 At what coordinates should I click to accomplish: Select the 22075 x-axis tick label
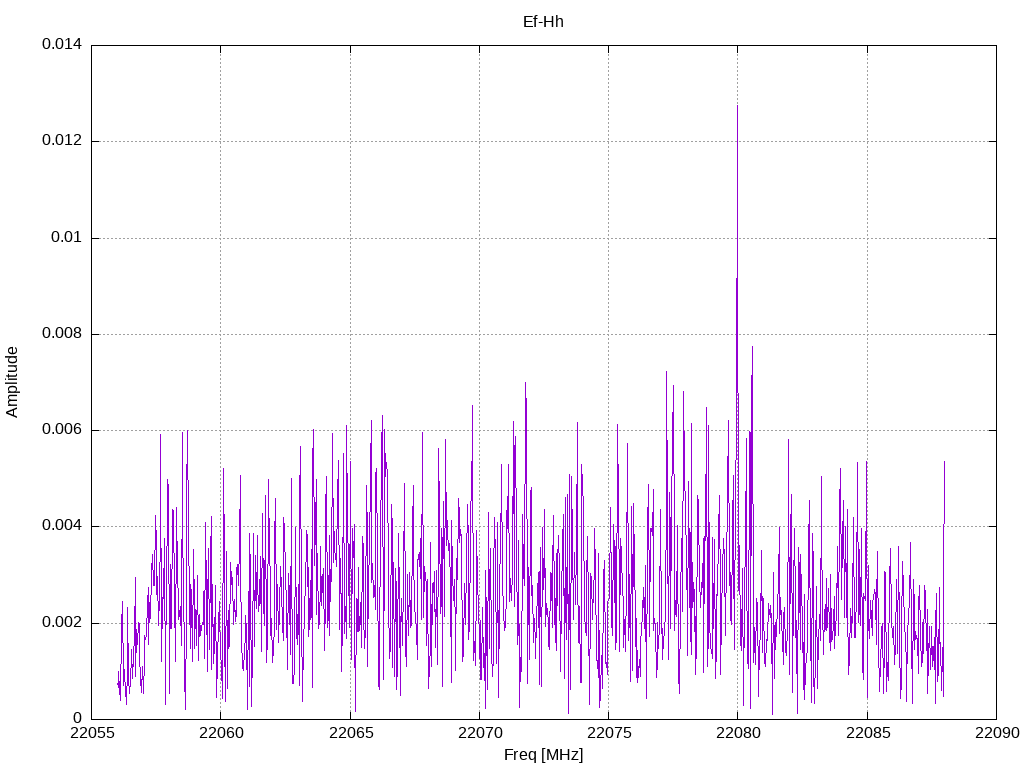point(608,734)
